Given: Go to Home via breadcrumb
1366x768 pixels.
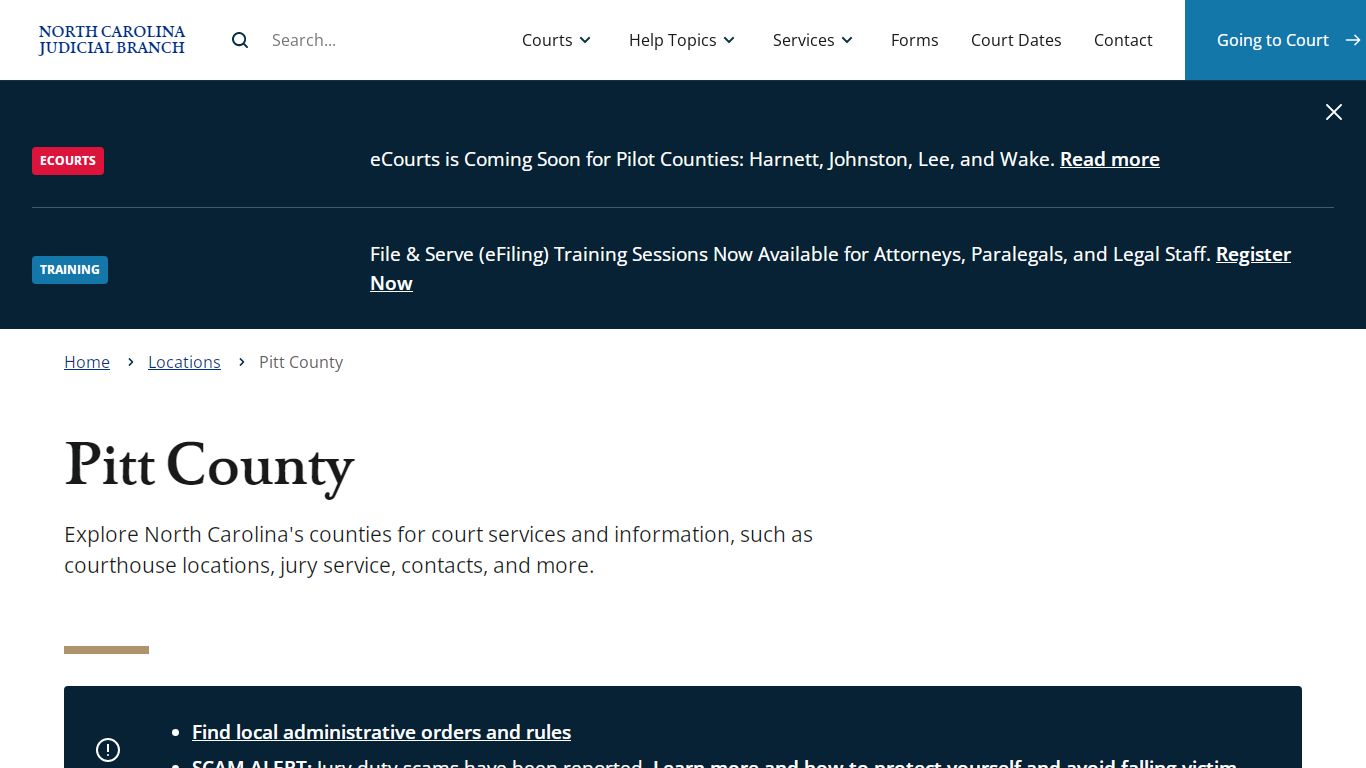Looking at the screenshot, I should (87, 362).
